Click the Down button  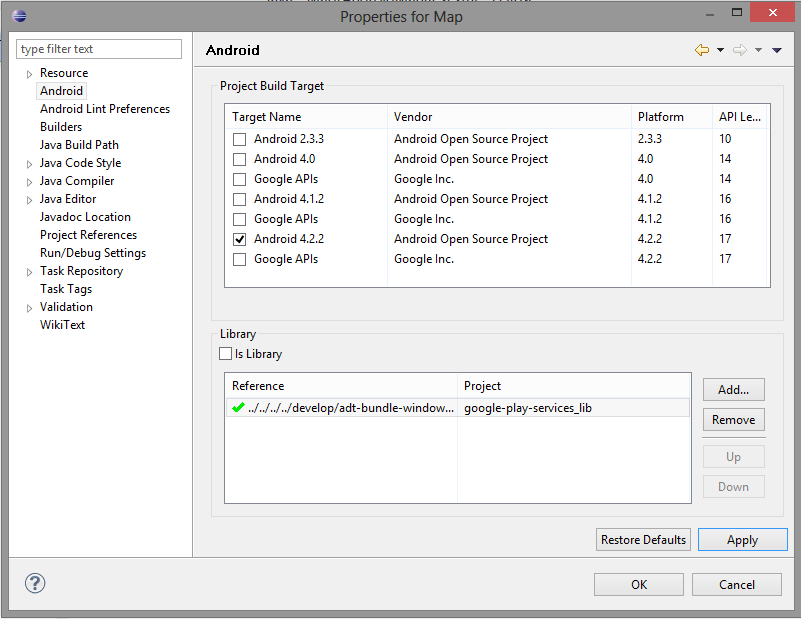pos(734,487)
